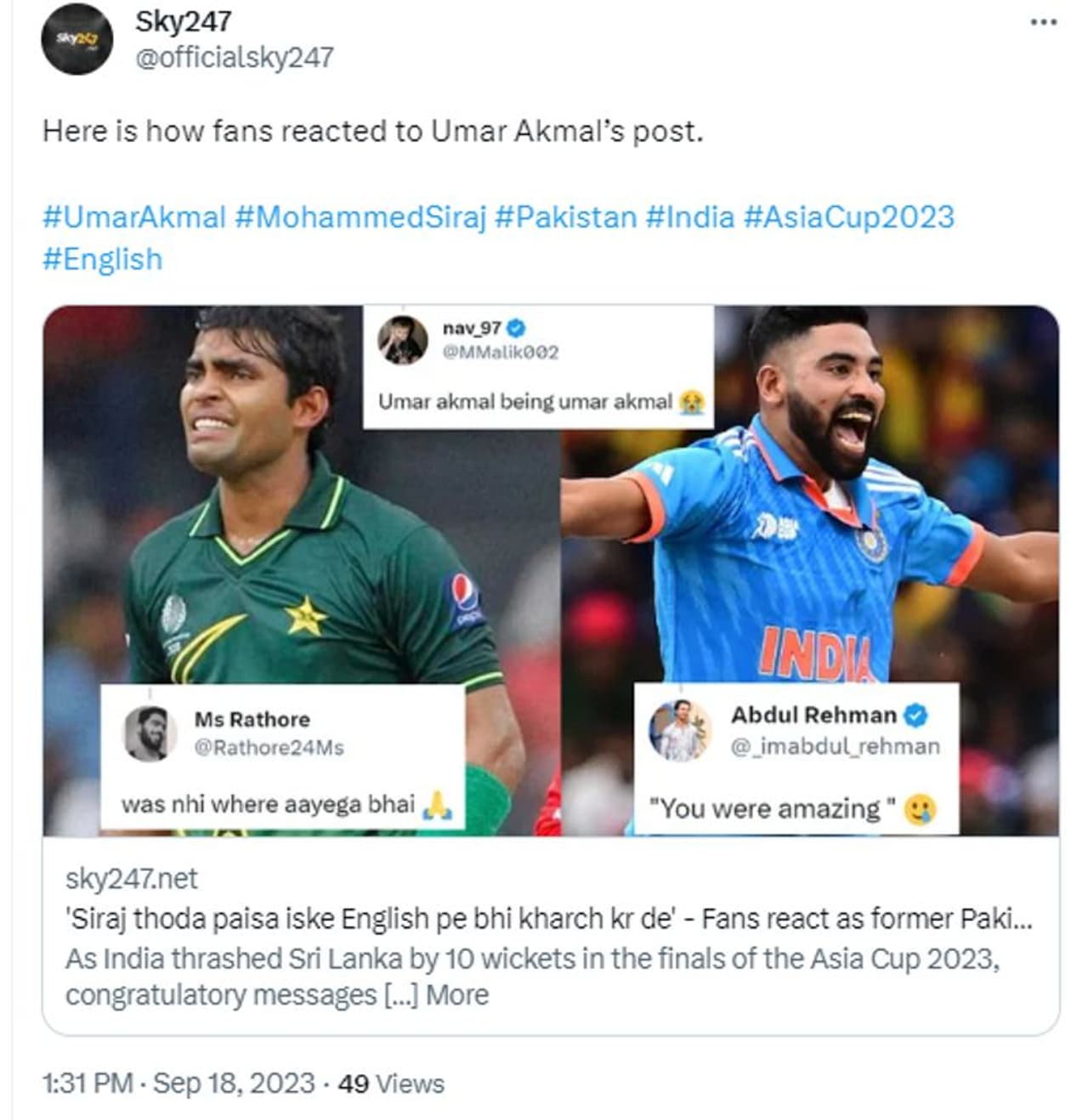Open the Sky247 display name profile

click(183, 22)
